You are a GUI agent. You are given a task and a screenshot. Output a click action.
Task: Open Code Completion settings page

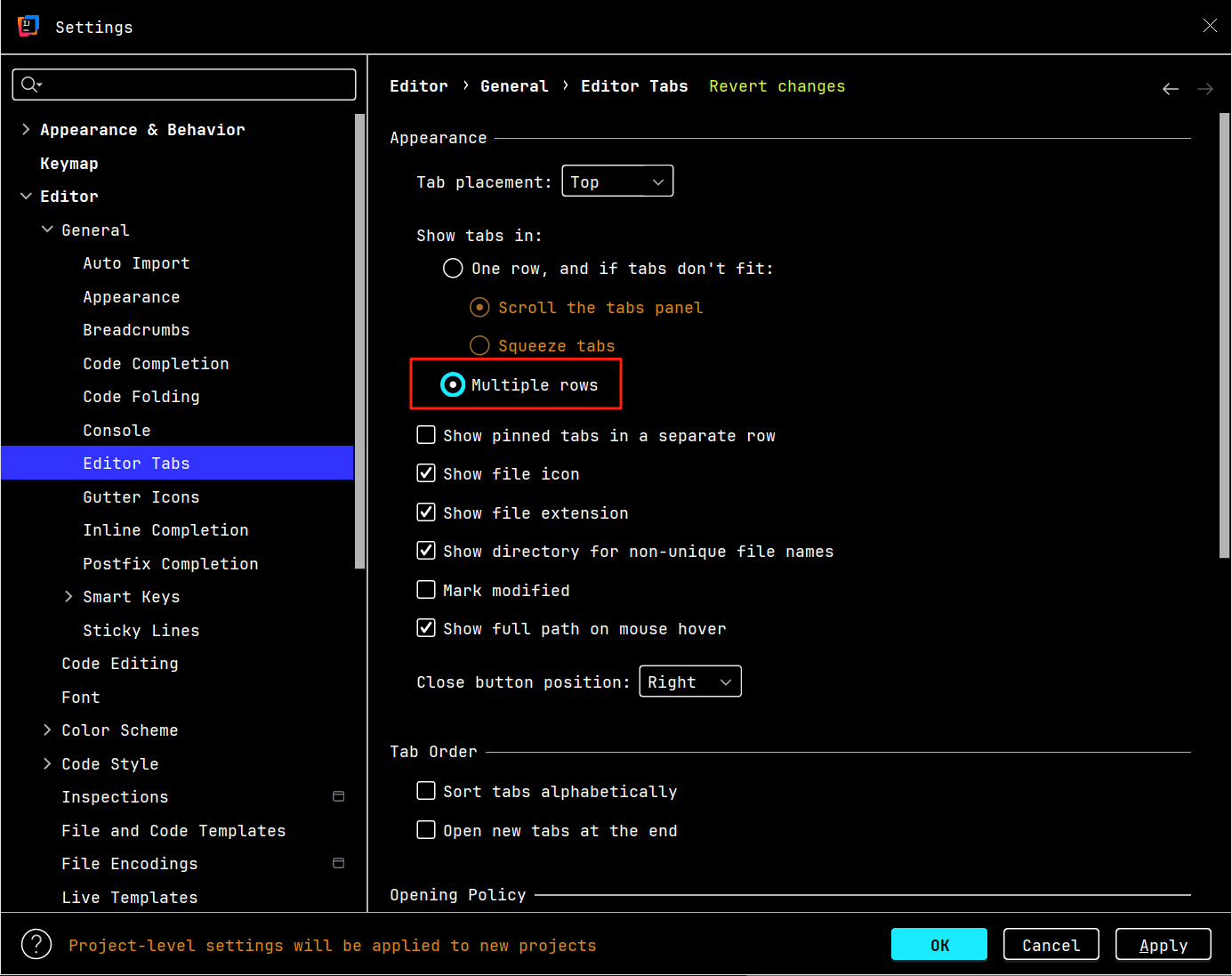(156, 364)
